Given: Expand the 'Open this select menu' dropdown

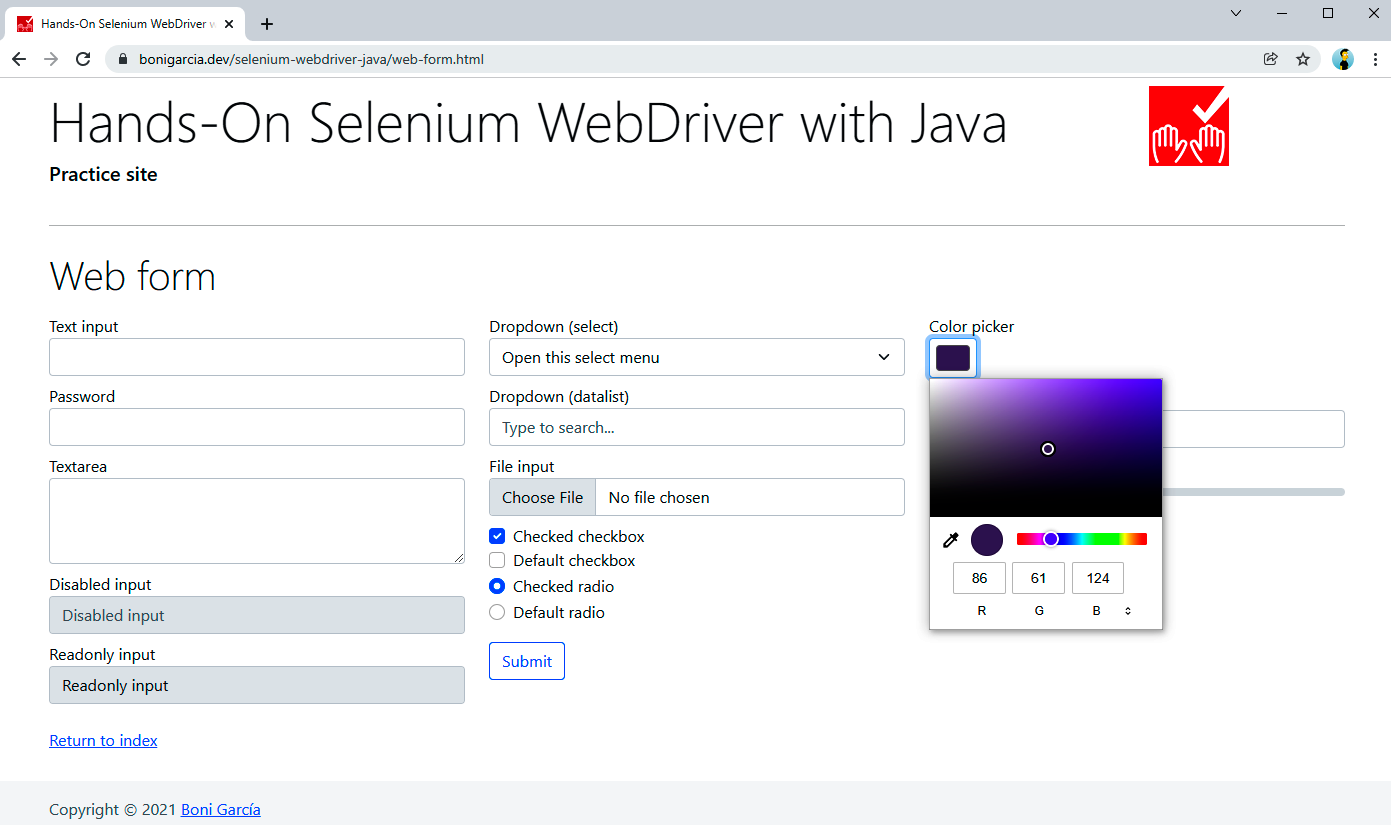Looking at the screenshot, I should click(696, 358).
